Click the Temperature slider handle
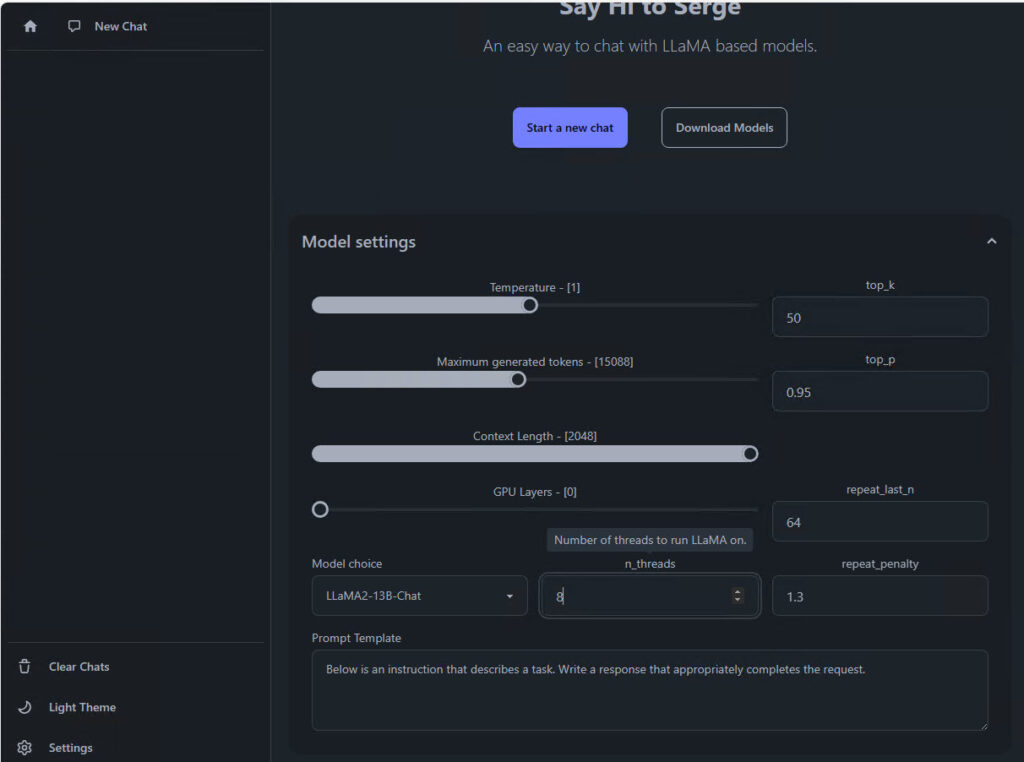The width and height of the screenshot is (1024, 762). [530, 305]
